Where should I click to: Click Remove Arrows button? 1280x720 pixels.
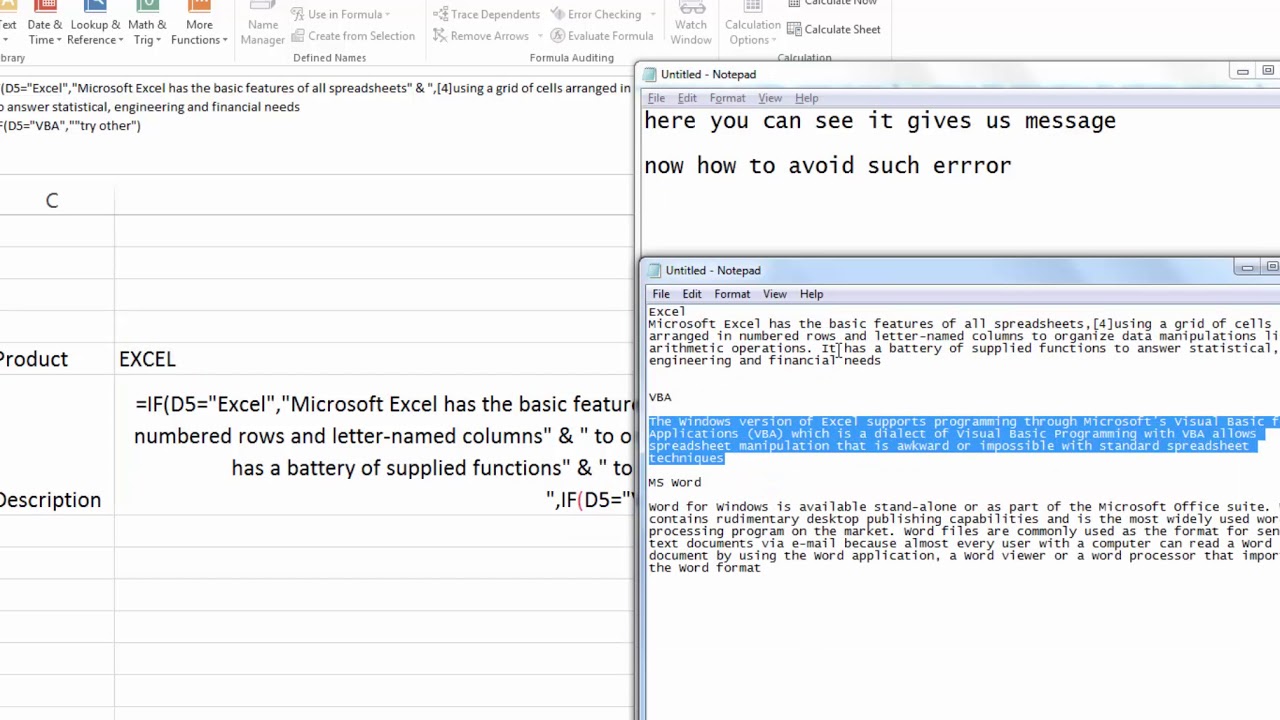coord(481,36)
